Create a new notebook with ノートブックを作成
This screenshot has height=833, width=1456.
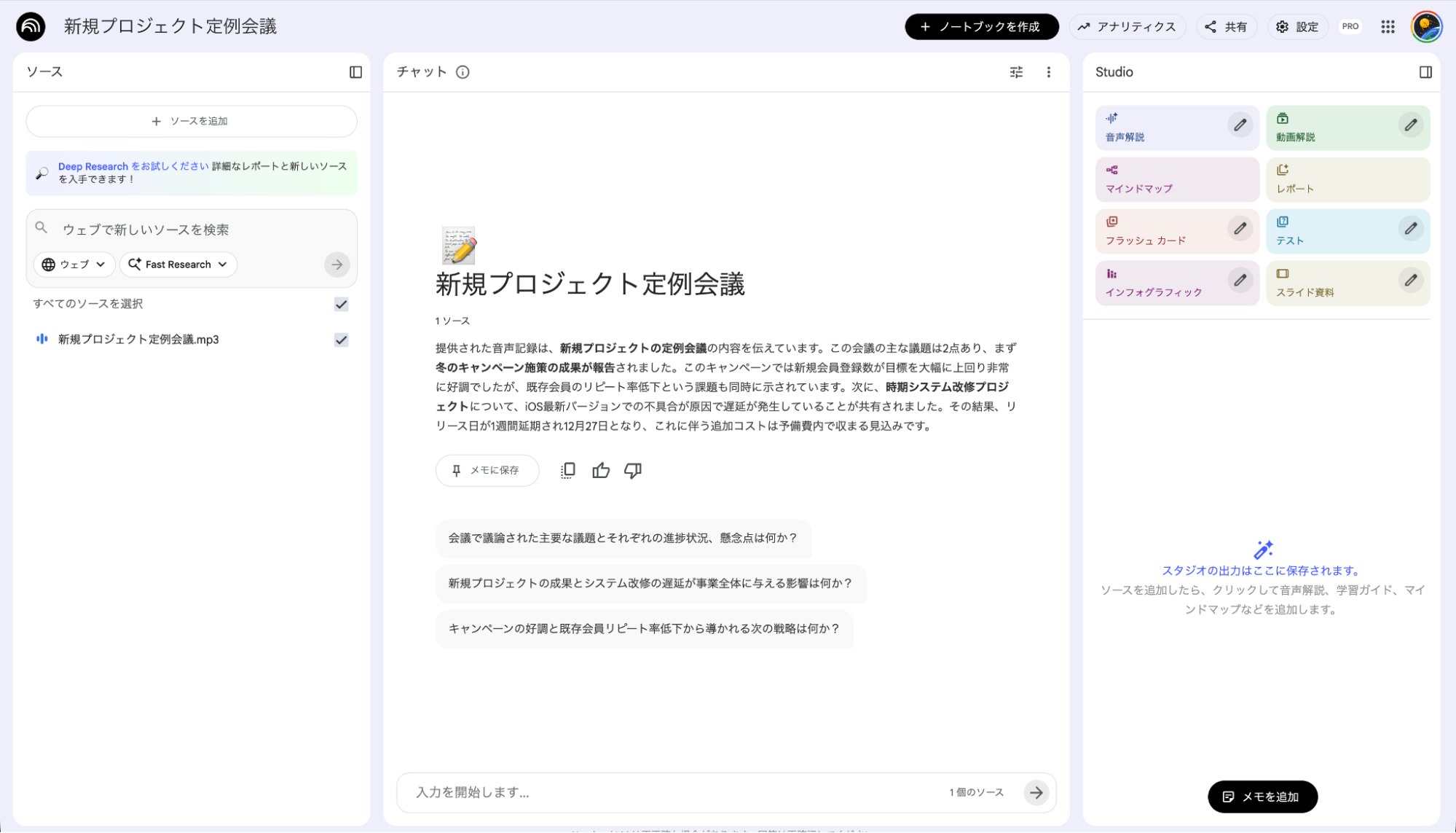click(981, 26)
